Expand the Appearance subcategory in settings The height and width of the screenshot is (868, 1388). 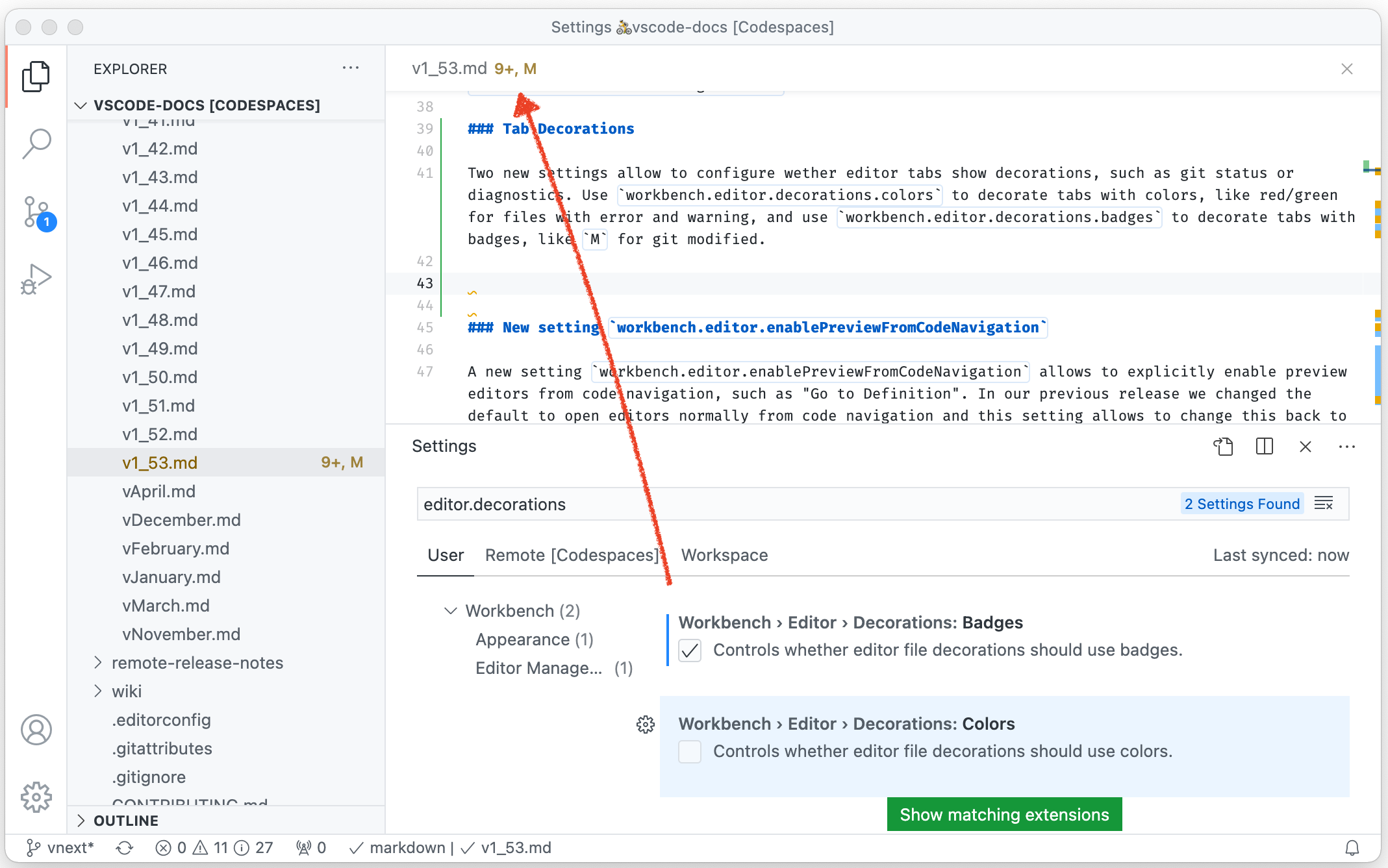523,639
